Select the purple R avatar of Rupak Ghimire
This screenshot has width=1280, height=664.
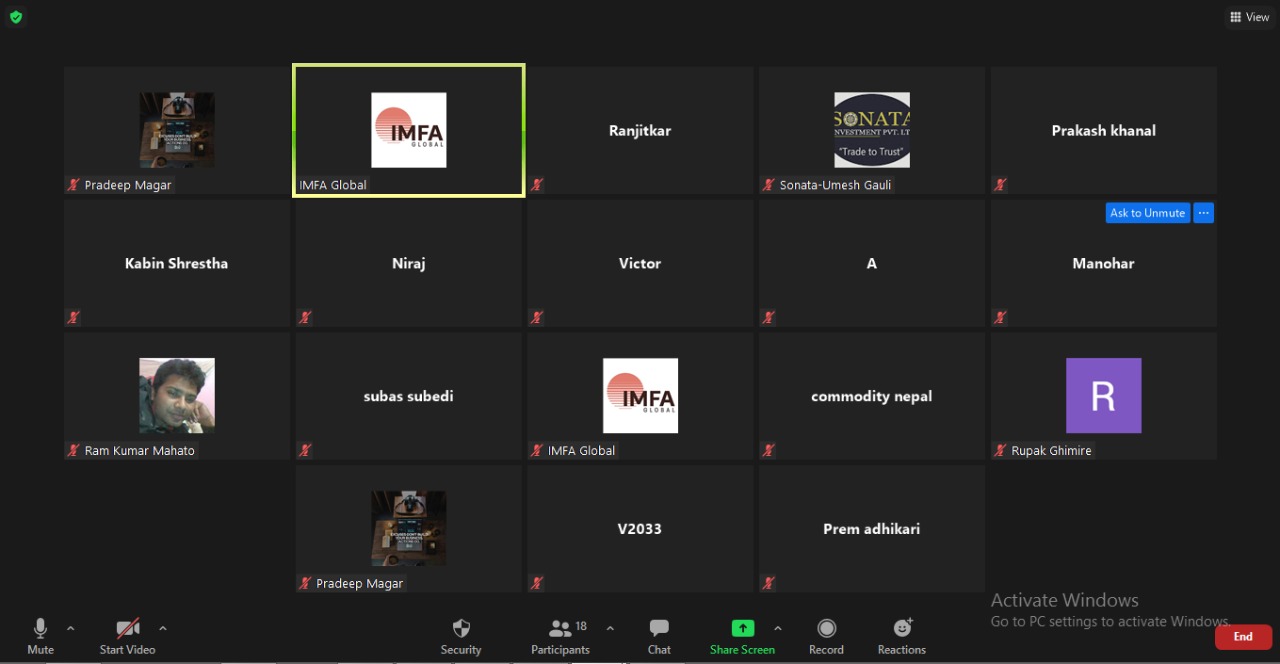1104,396
